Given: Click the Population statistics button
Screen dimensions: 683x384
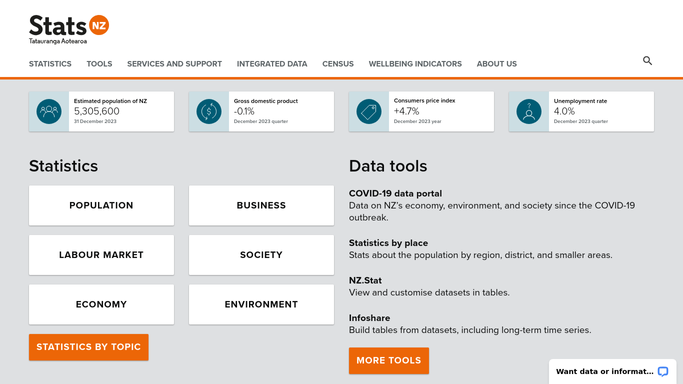Looking at the screenshot, I should 101,205.
